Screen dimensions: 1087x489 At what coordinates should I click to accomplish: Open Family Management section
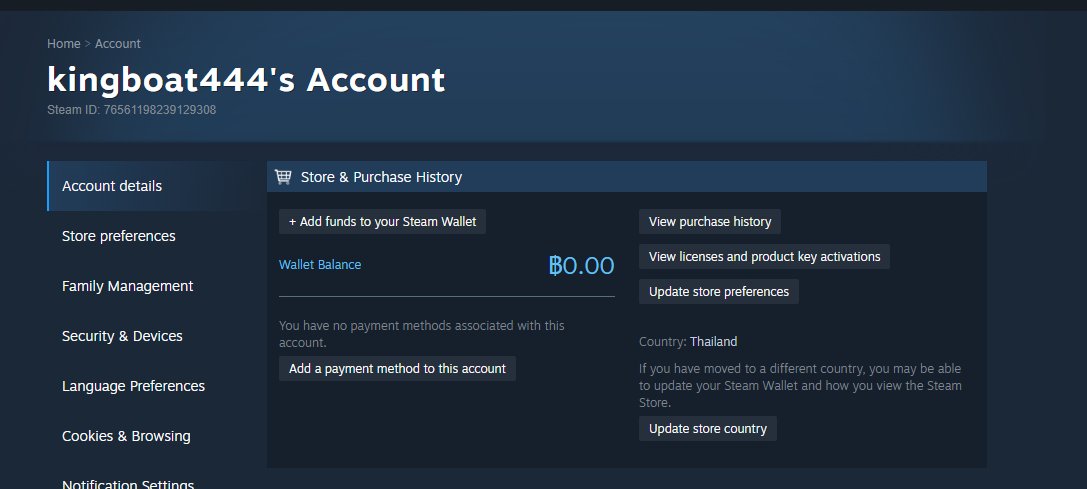pos(127,286)
